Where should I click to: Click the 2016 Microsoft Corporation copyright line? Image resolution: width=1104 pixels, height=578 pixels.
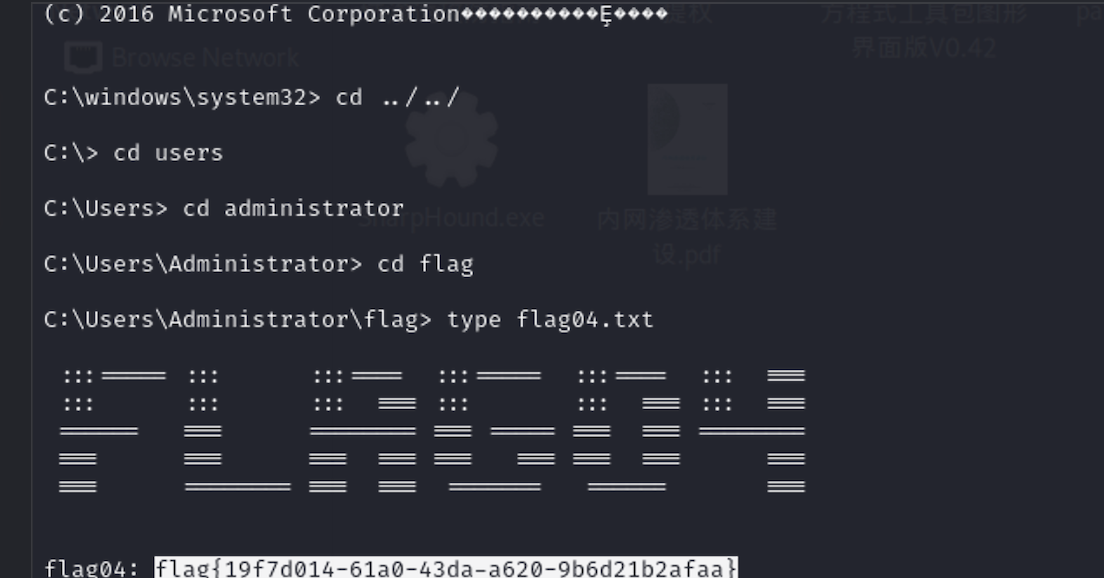(x=356, y=14)
